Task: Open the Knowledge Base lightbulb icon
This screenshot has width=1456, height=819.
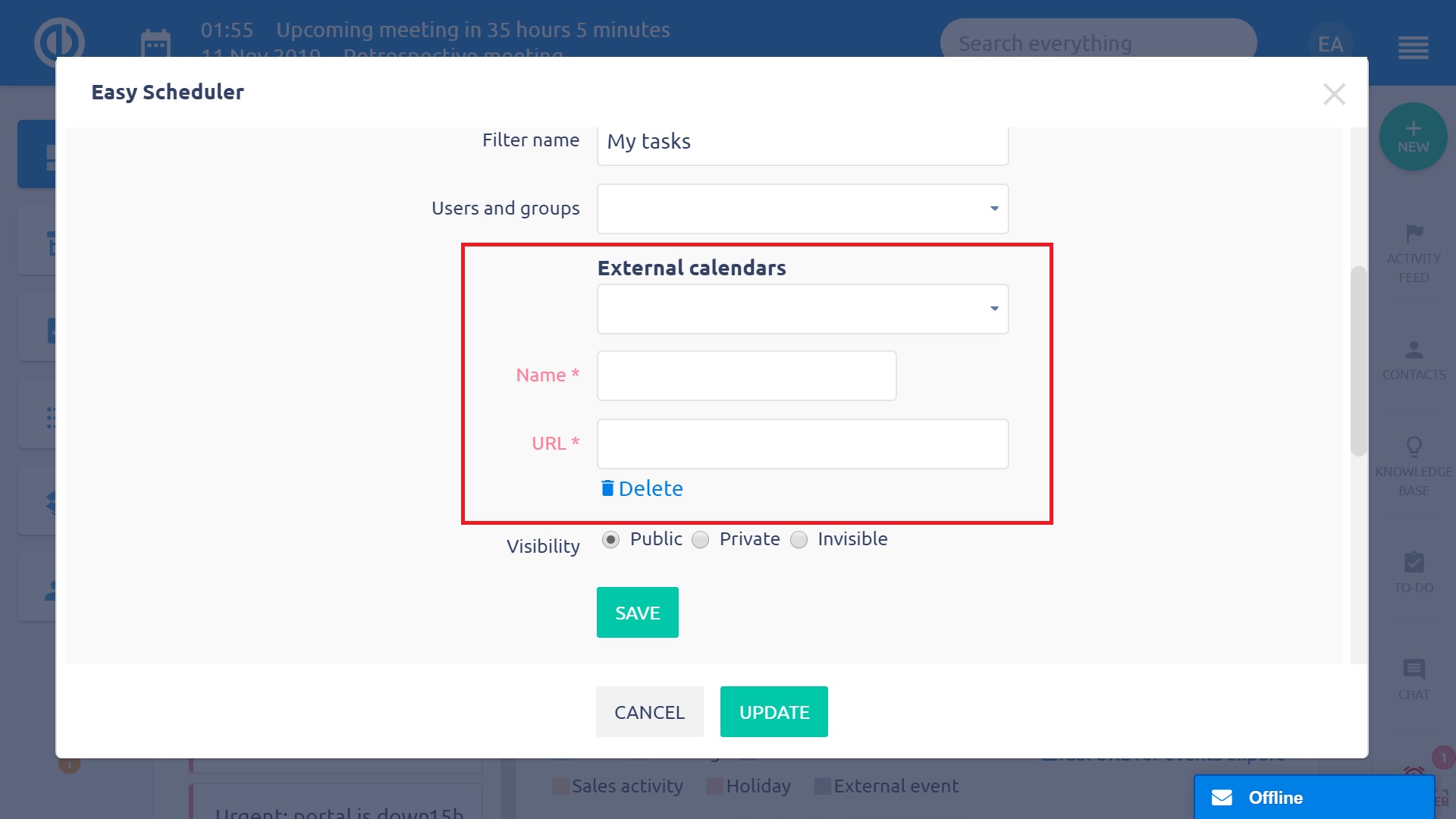Action: [x=1414, y=447]
